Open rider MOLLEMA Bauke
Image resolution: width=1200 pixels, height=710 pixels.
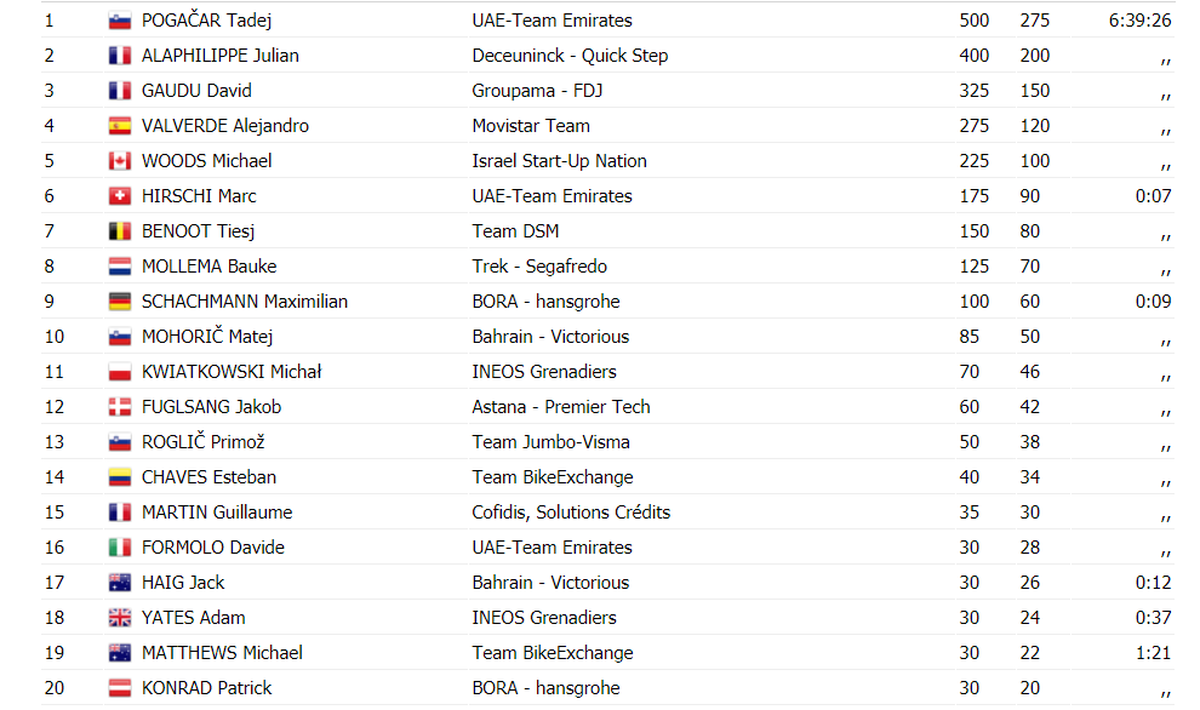[x=209, y=267]
